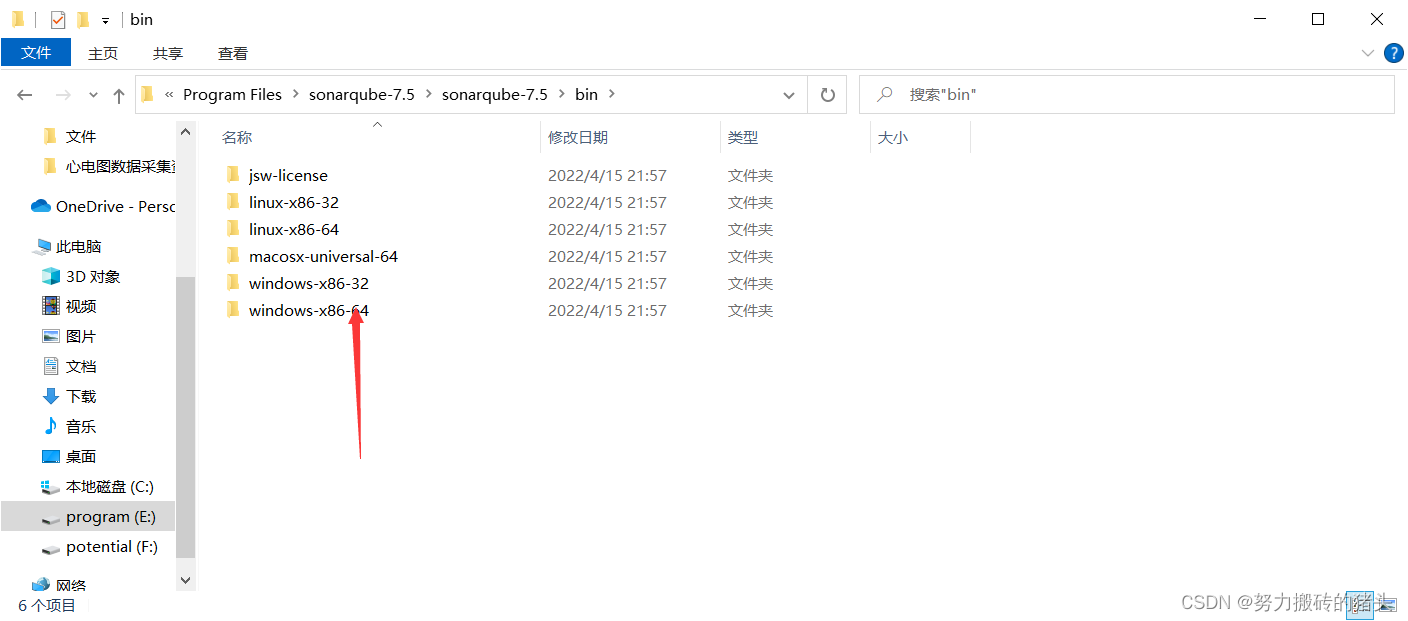Click the search "bin" input field

coord(1127,94)
